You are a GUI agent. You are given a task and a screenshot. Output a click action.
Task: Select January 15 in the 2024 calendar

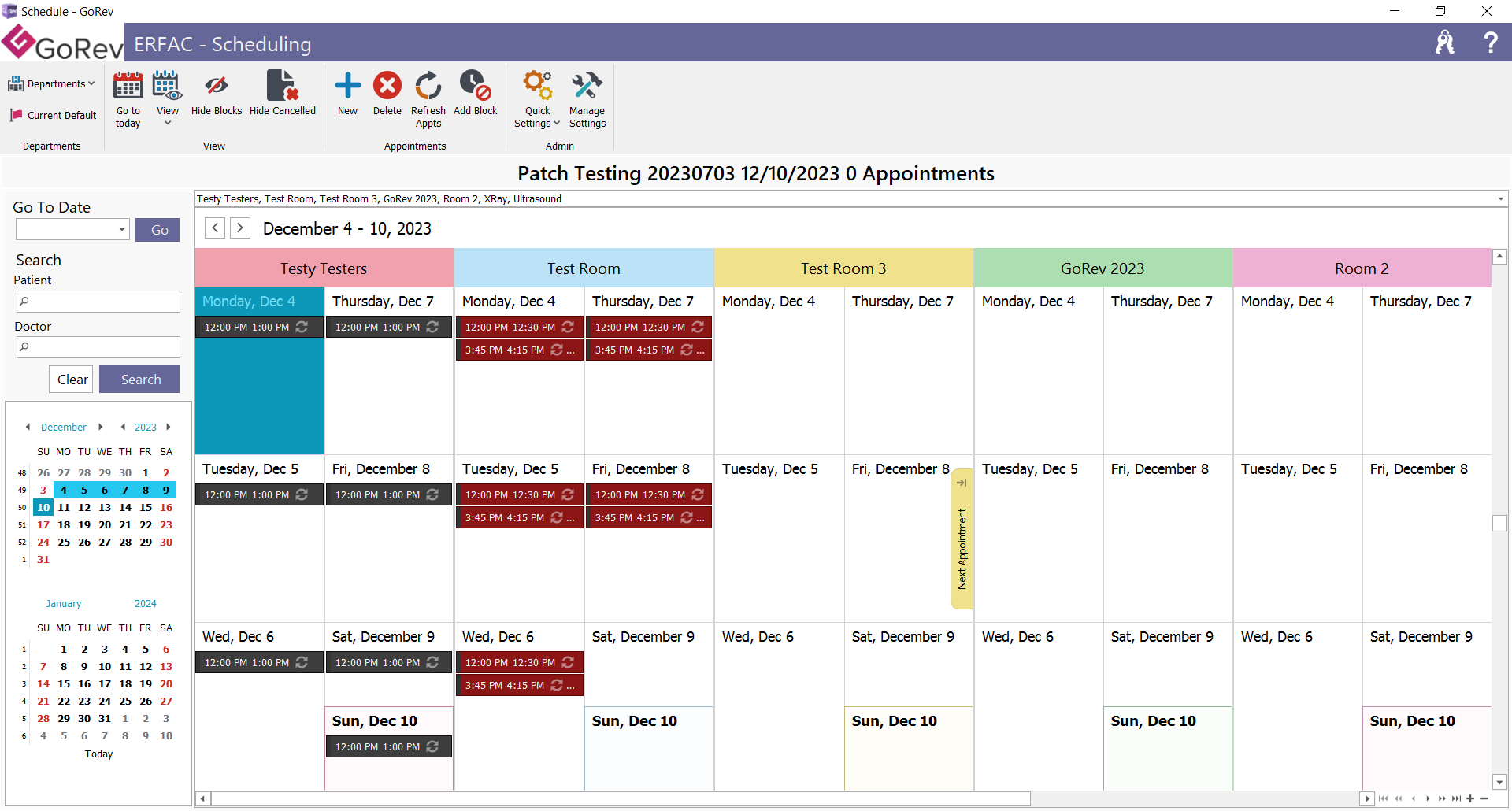[x=64, y=683]
